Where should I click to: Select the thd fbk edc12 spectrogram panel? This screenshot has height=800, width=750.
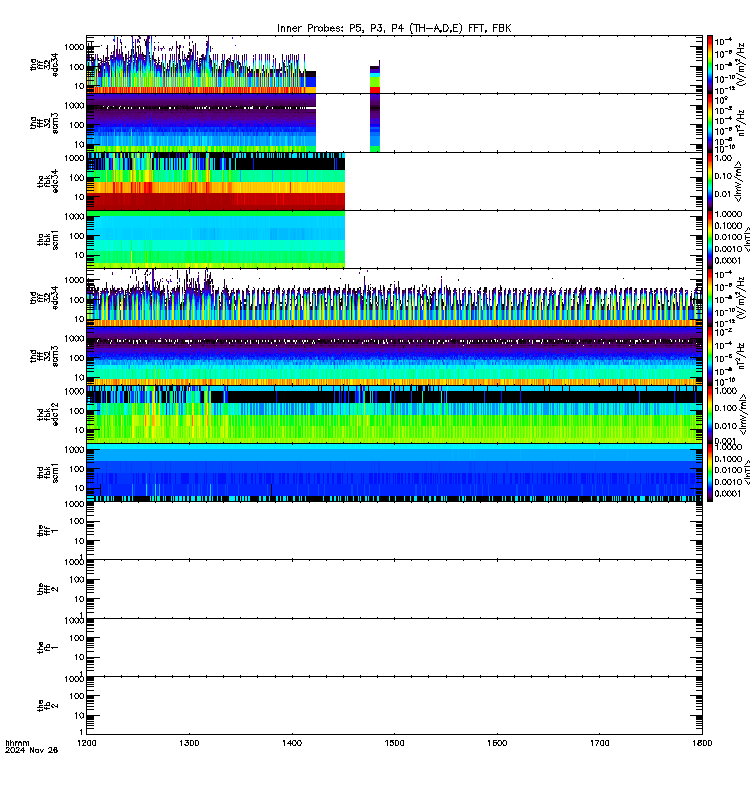(x=394, y=414)
